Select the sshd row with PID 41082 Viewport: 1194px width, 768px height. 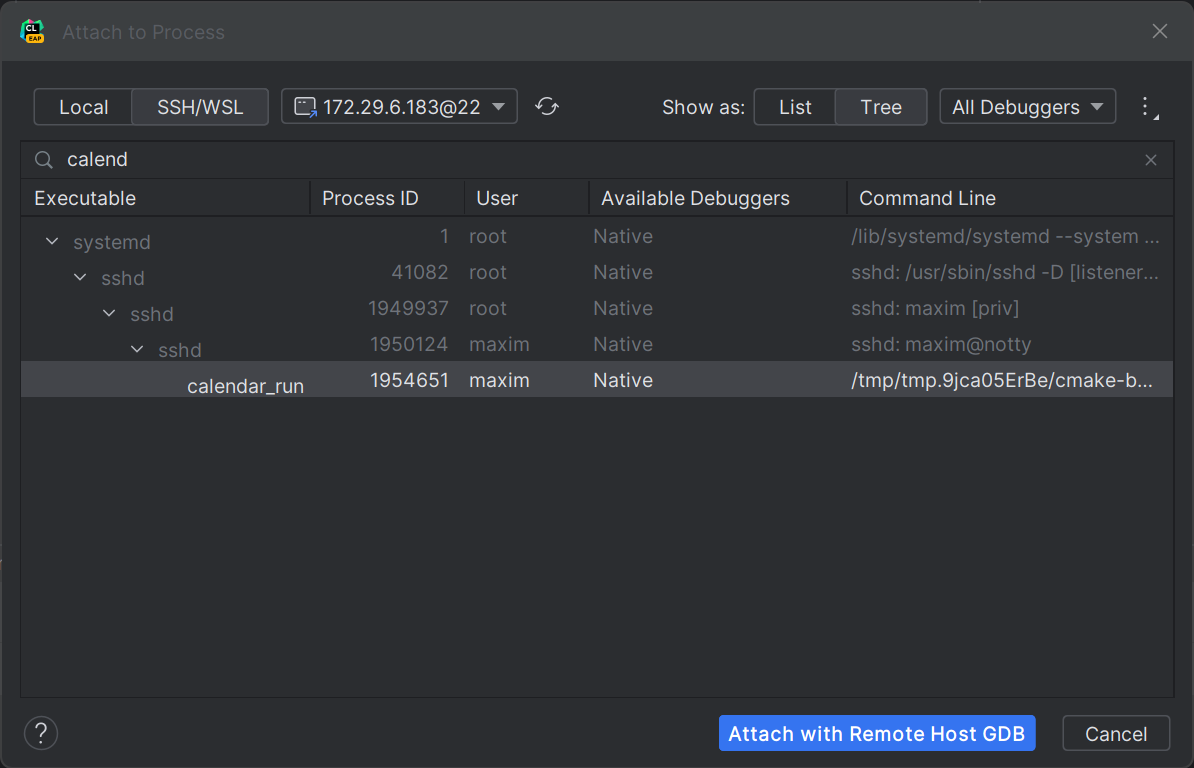(597, 272)
